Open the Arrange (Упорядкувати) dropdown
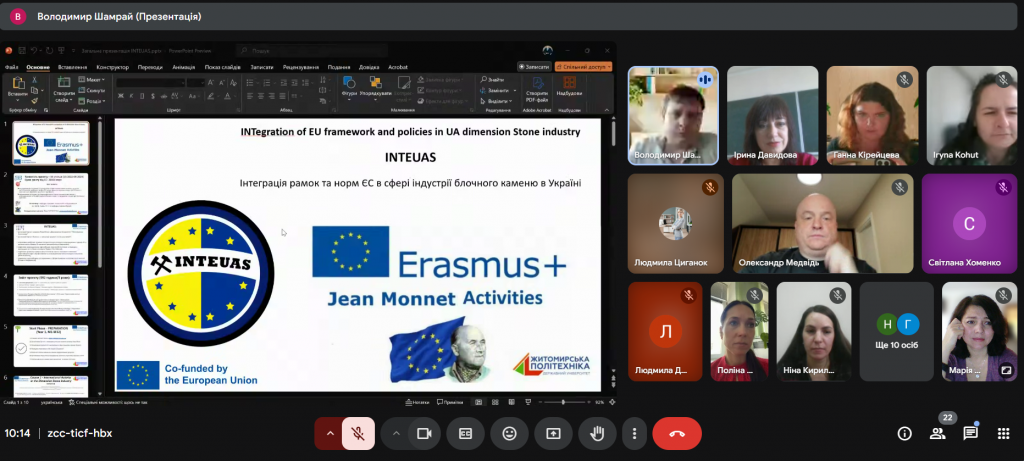Image resolution: width=1024 pixels, height=461 pixels. (x=376, y=87)
